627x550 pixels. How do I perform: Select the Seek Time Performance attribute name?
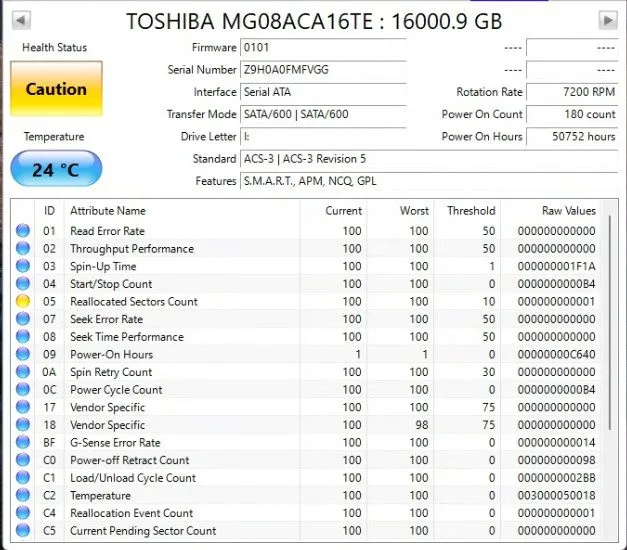[127, 336]
